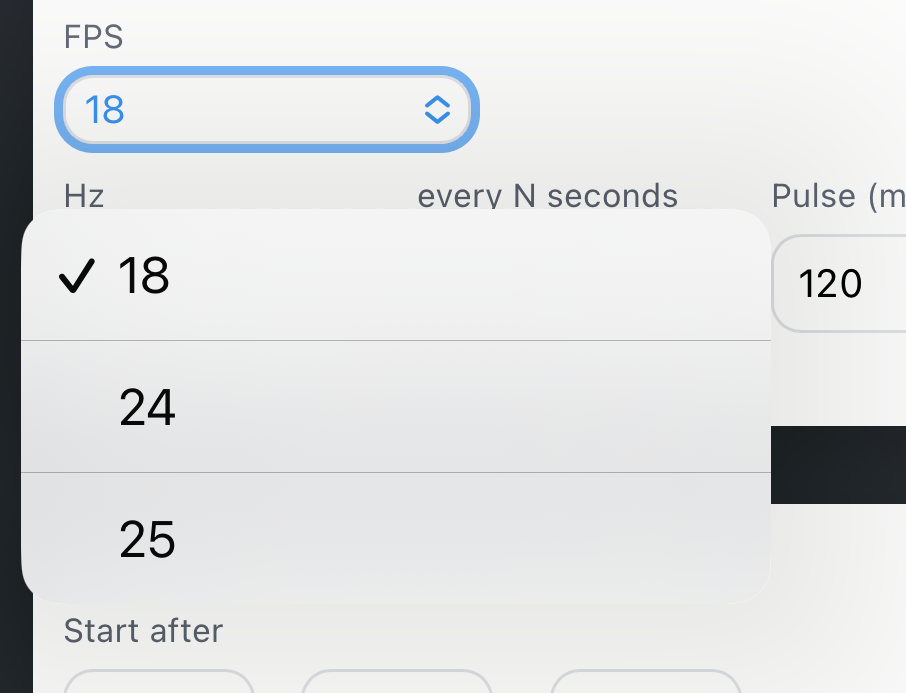Focus the rightmost field under Start after

(645, 682)
